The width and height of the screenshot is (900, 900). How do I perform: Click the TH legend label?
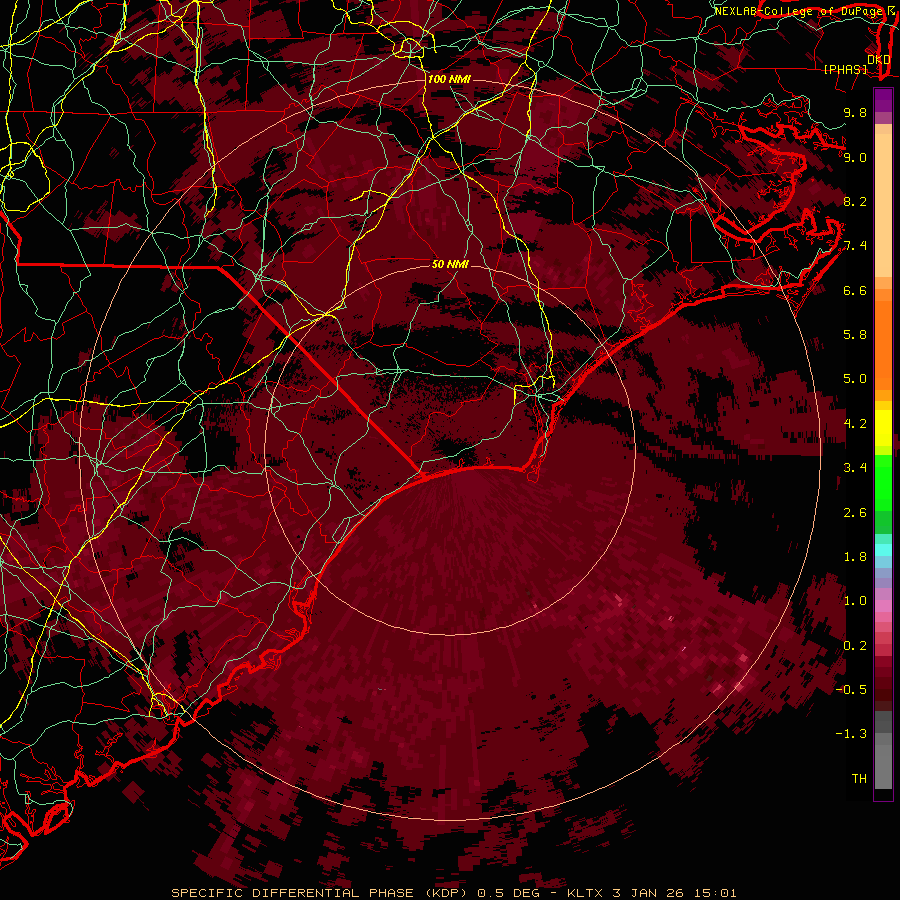[x=859, y=779]
